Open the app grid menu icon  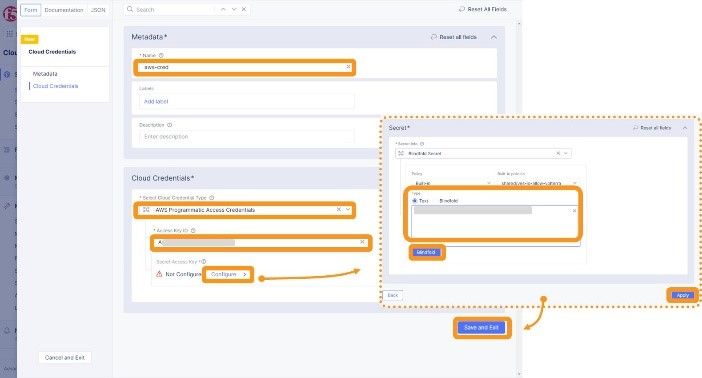point(9,34)
